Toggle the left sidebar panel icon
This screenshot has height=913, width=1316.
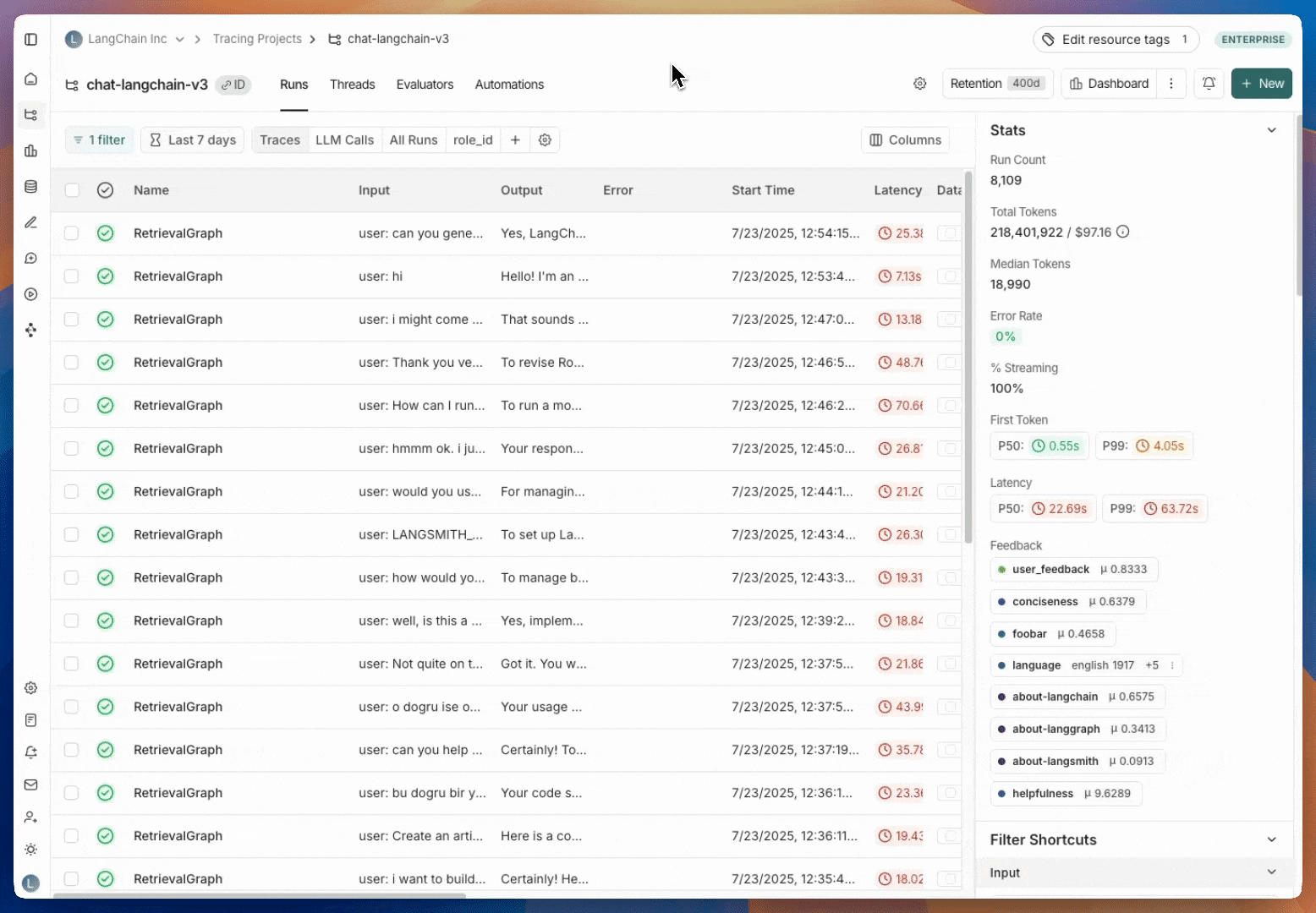31,40
